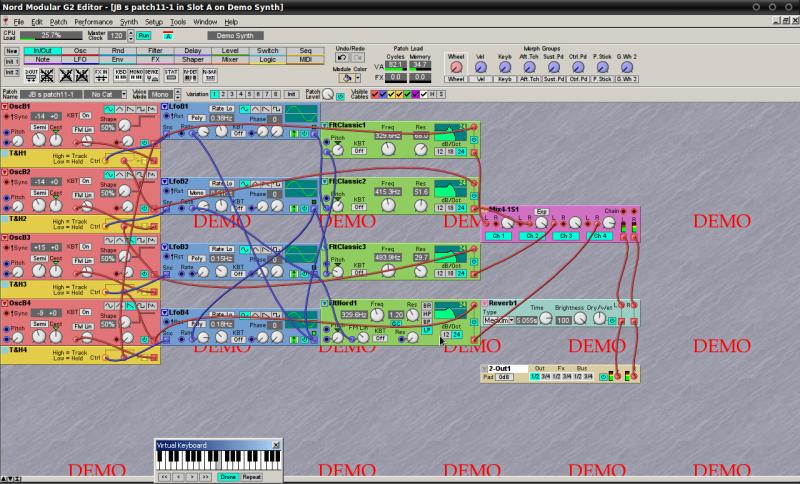800x484 pixels.
Task: Collapse the OscB4 module arrow
Action: click(x=5, y=303)
